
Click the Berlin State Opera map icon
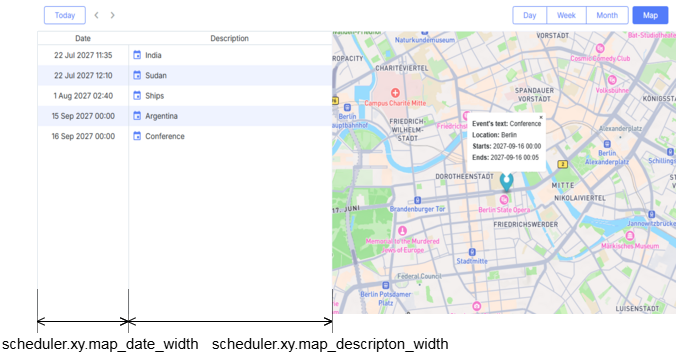pos(504,200)
